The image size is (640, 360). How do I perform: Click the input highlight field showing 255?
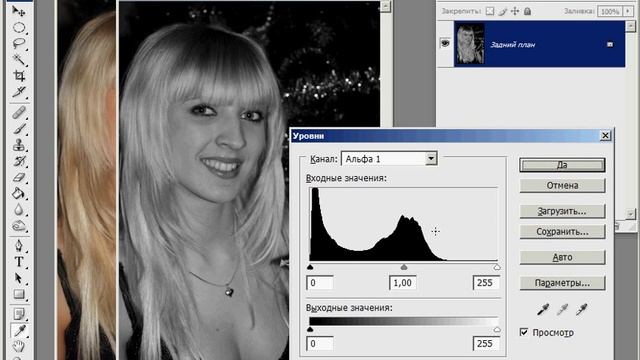coord(486,283)
